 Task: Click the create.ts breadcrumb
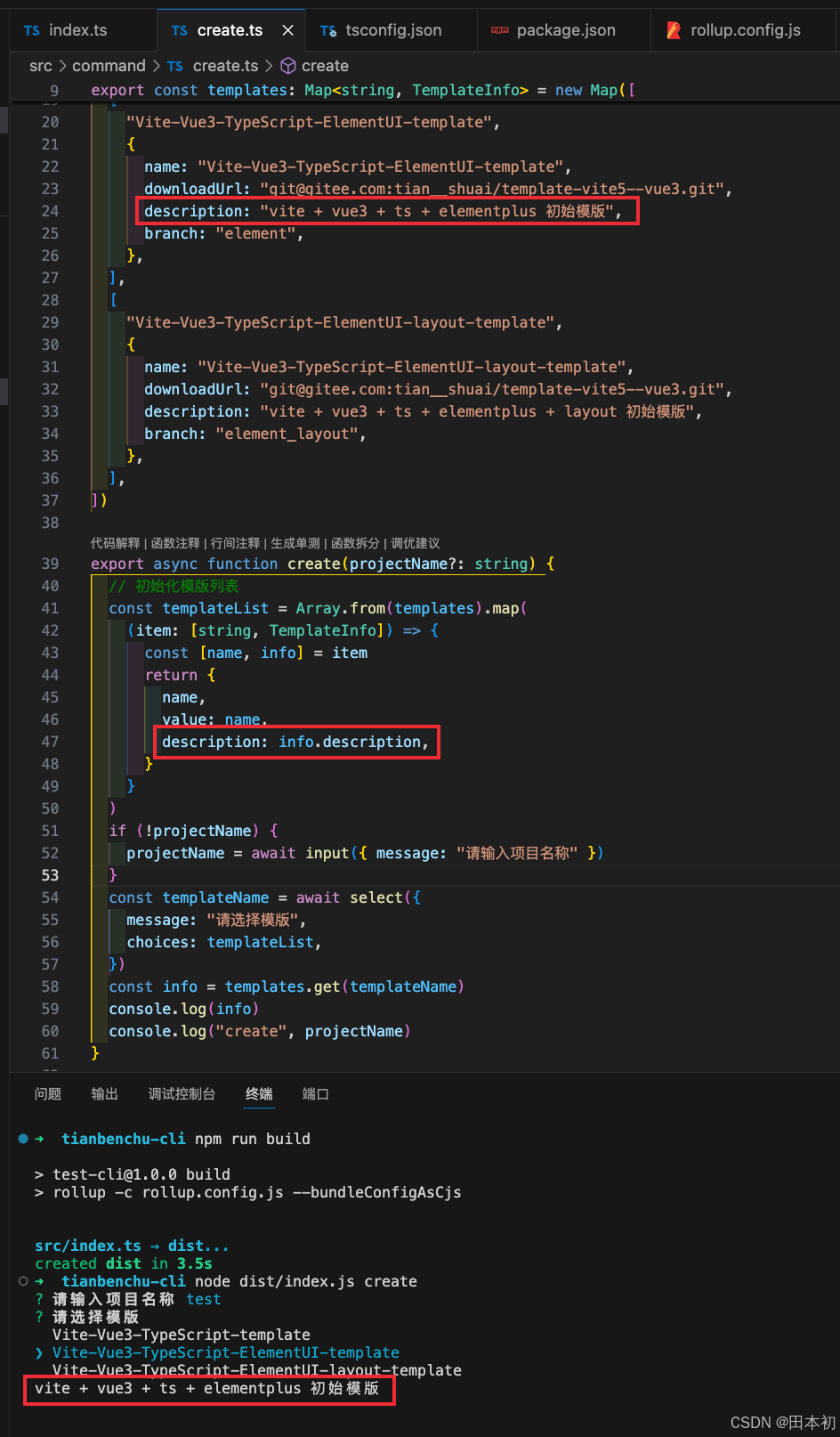pyautogui.click(x=225, y=66)
